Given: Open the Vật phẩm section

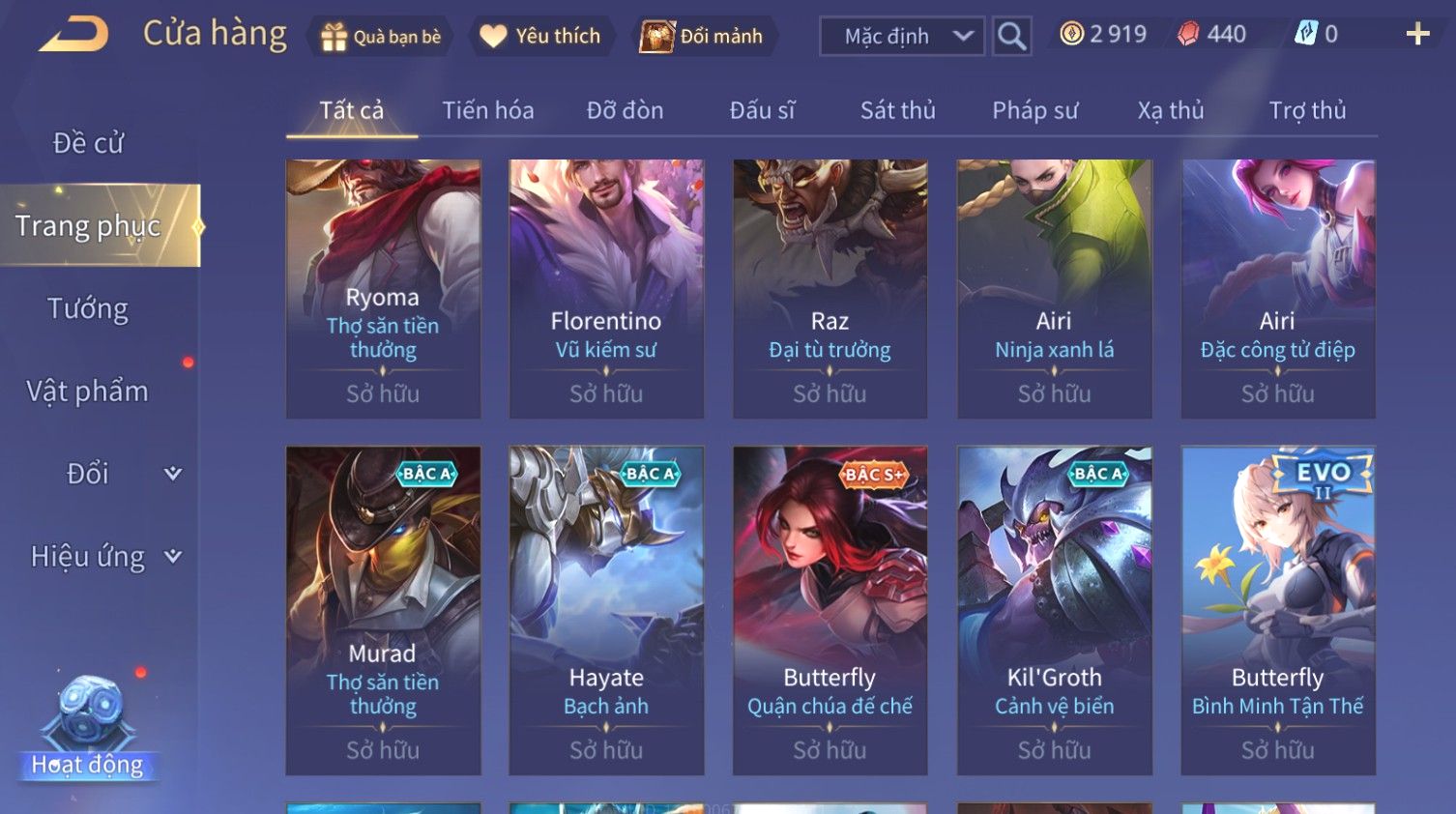Looking at the screenshot, I should 88,391.
